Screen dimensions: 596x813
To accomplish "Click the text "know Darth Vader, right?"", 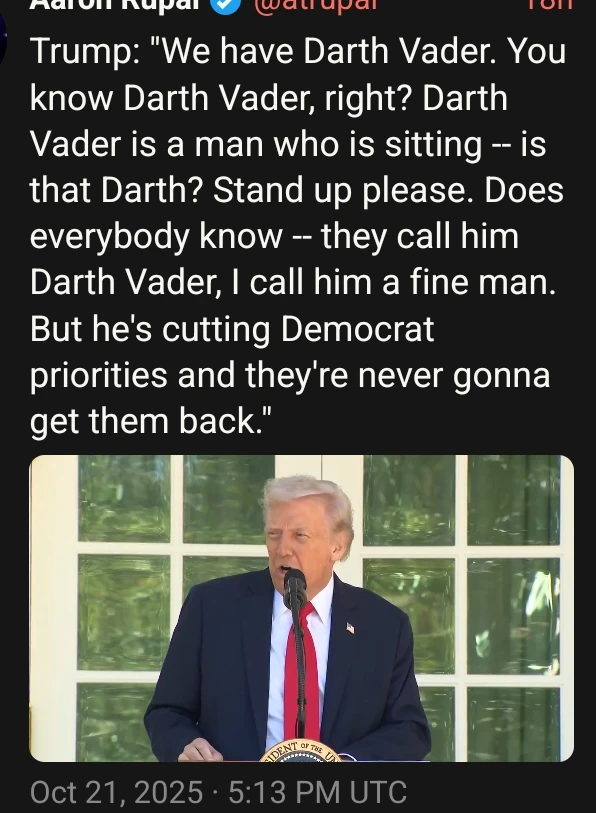I will [x=221, y=98].
